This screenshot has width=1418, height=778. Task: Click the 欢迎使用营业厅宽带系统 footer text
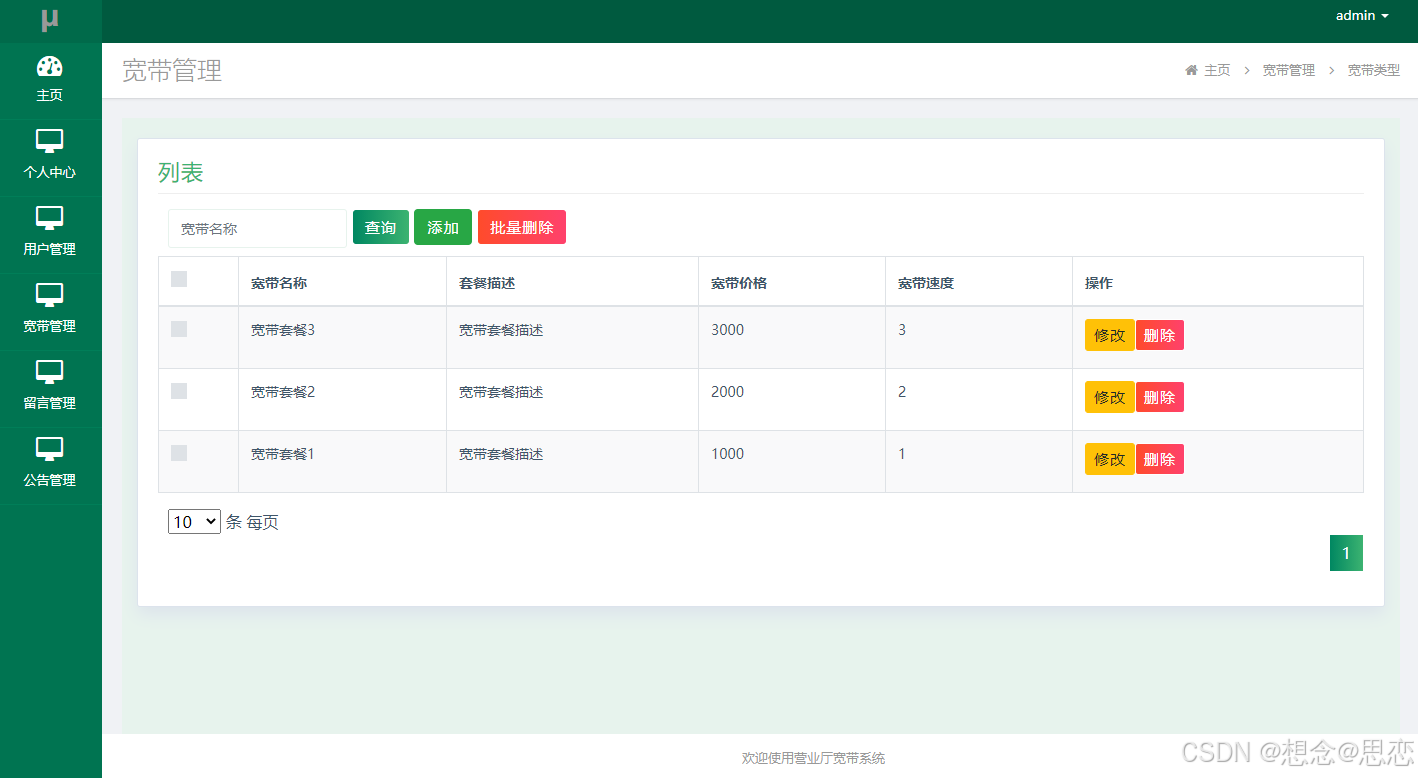813,759
